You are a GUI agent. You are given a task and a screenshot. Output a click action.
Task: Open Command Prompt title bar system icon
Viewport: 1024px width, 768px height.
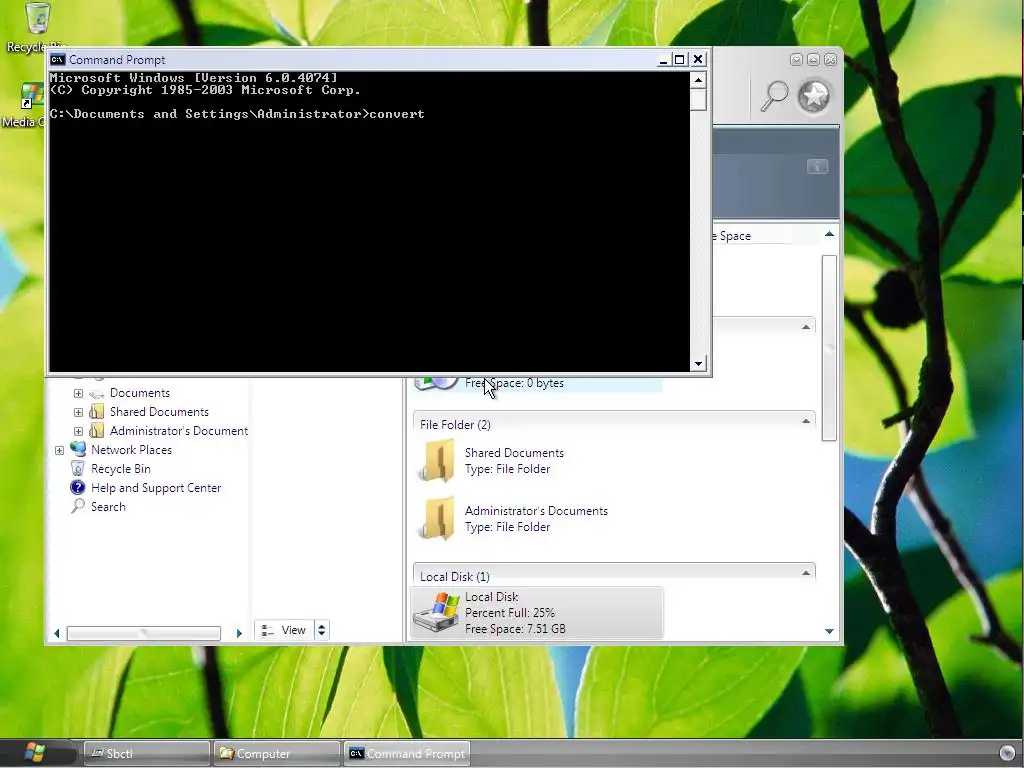[57, 59]
